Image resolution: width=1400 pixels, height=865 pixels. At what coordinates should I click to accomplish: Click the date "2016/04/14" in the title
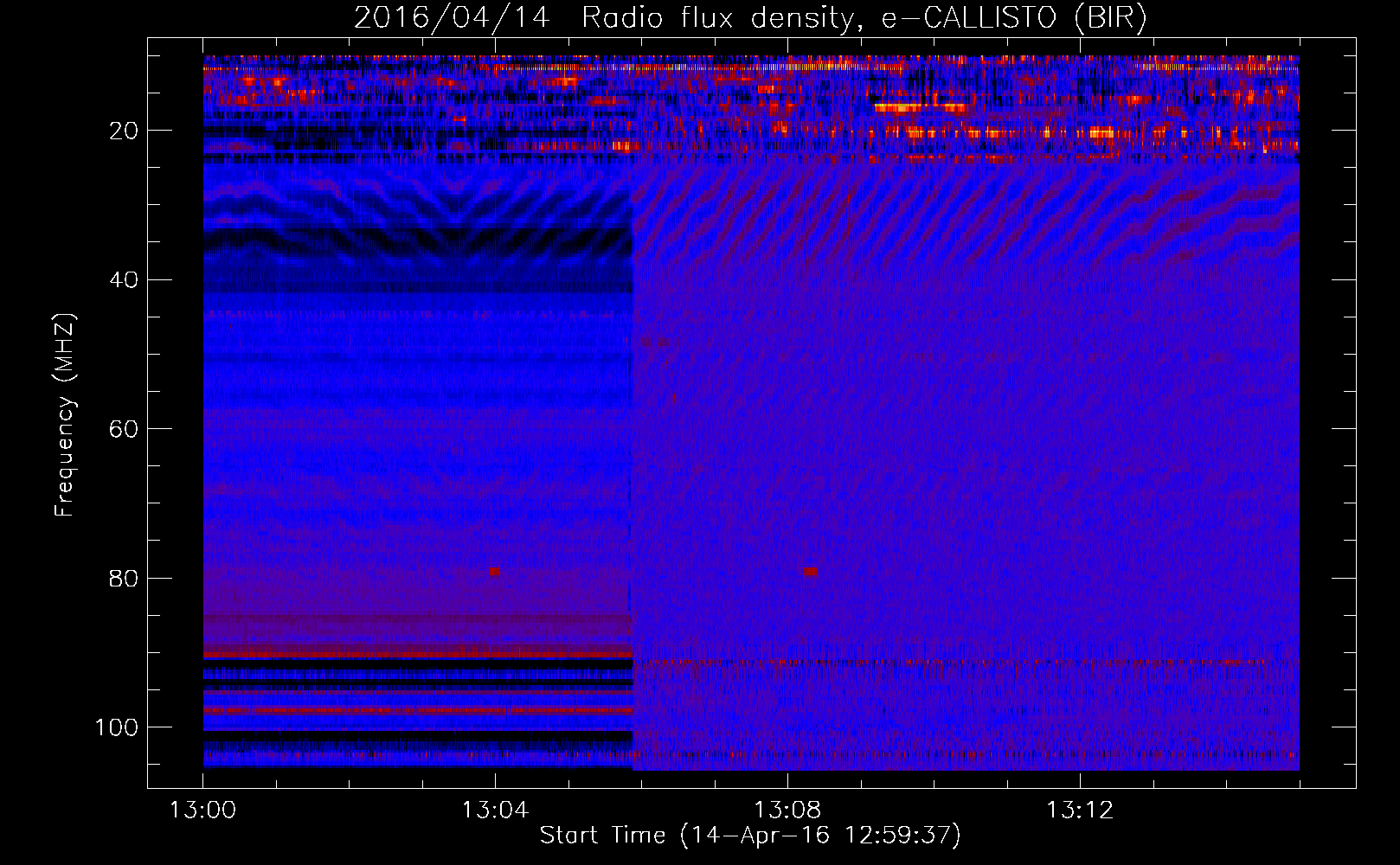pos(452,17)
